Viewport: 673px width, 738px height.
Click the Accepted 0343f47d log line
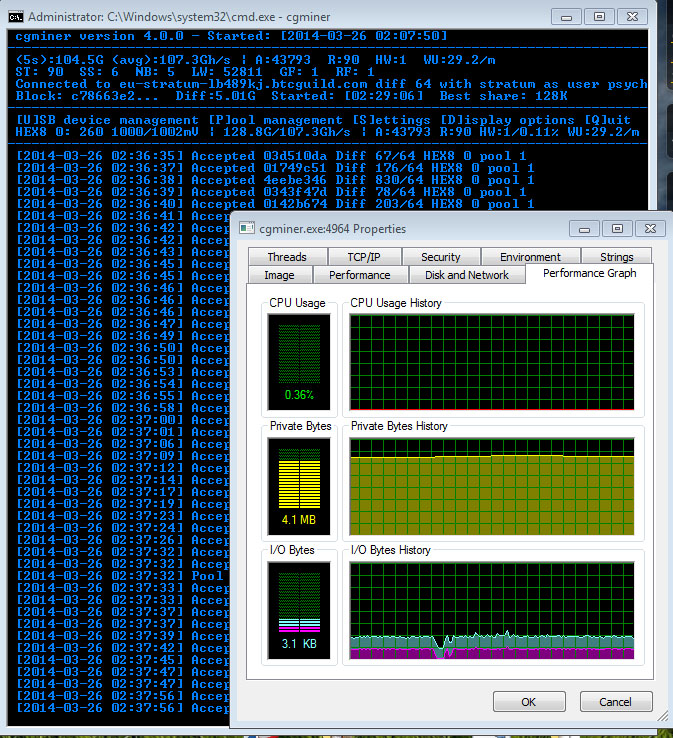(271, 192)
